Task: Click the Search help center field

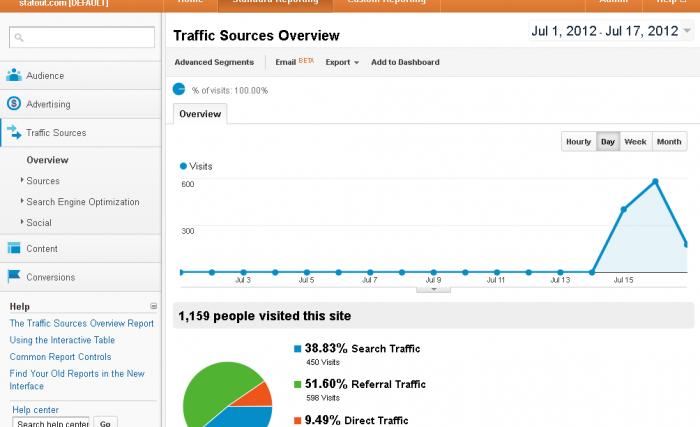Action: pyautogui.click(x=51, y=423)
